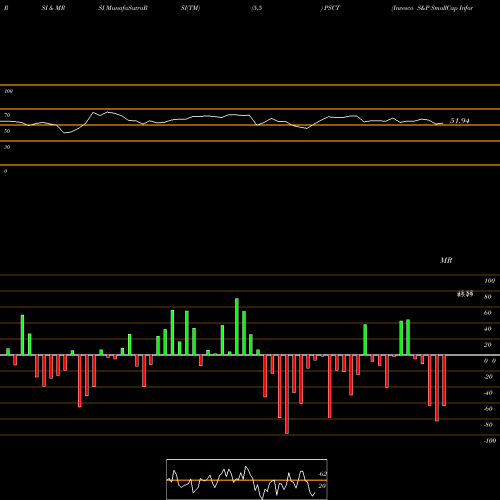
Task: Click the Invesco S&P SmallCap header text
Action: coord(432,8)
